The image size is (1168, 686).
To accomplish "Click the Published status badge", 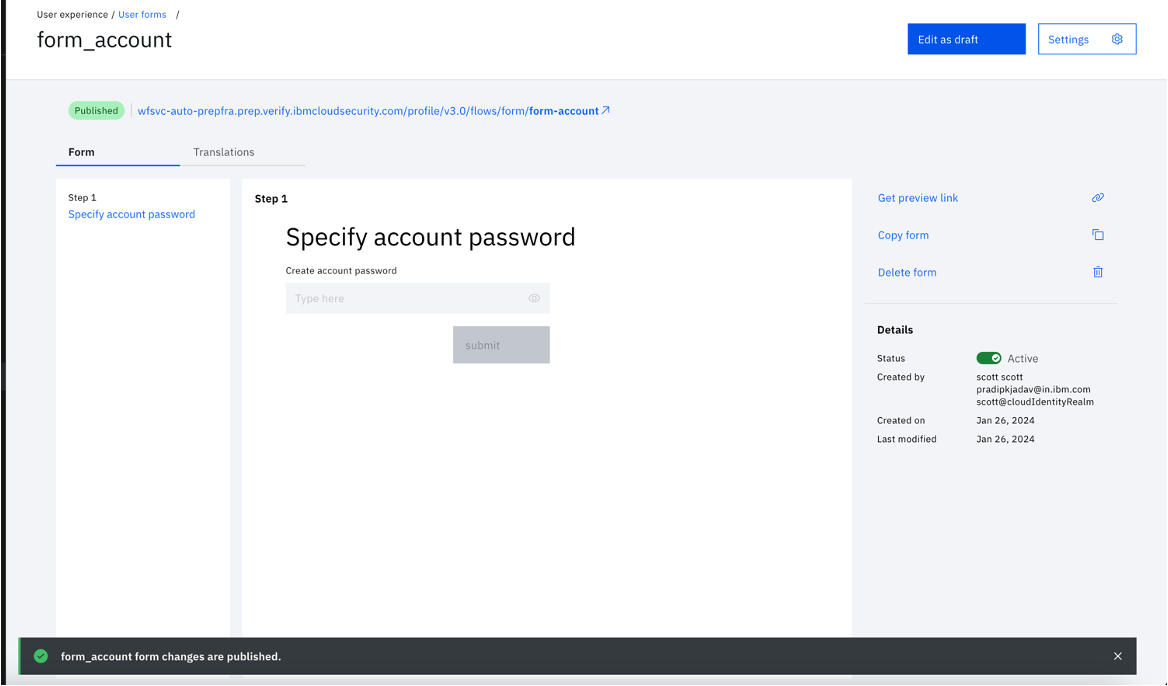I will click(96, 110).
